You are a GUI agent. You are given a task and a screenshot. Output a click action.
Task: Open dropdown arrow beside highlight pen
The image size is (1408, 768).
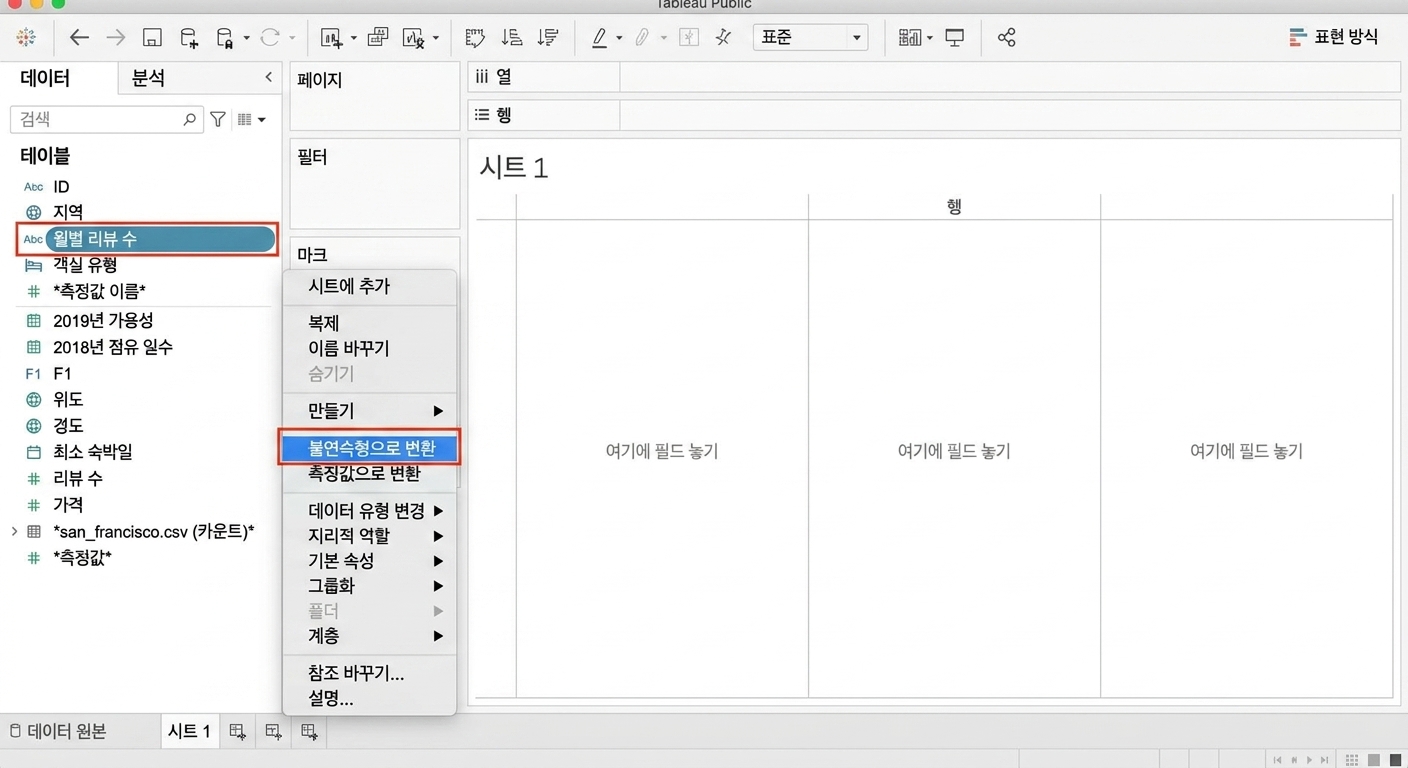click(619, 39)
